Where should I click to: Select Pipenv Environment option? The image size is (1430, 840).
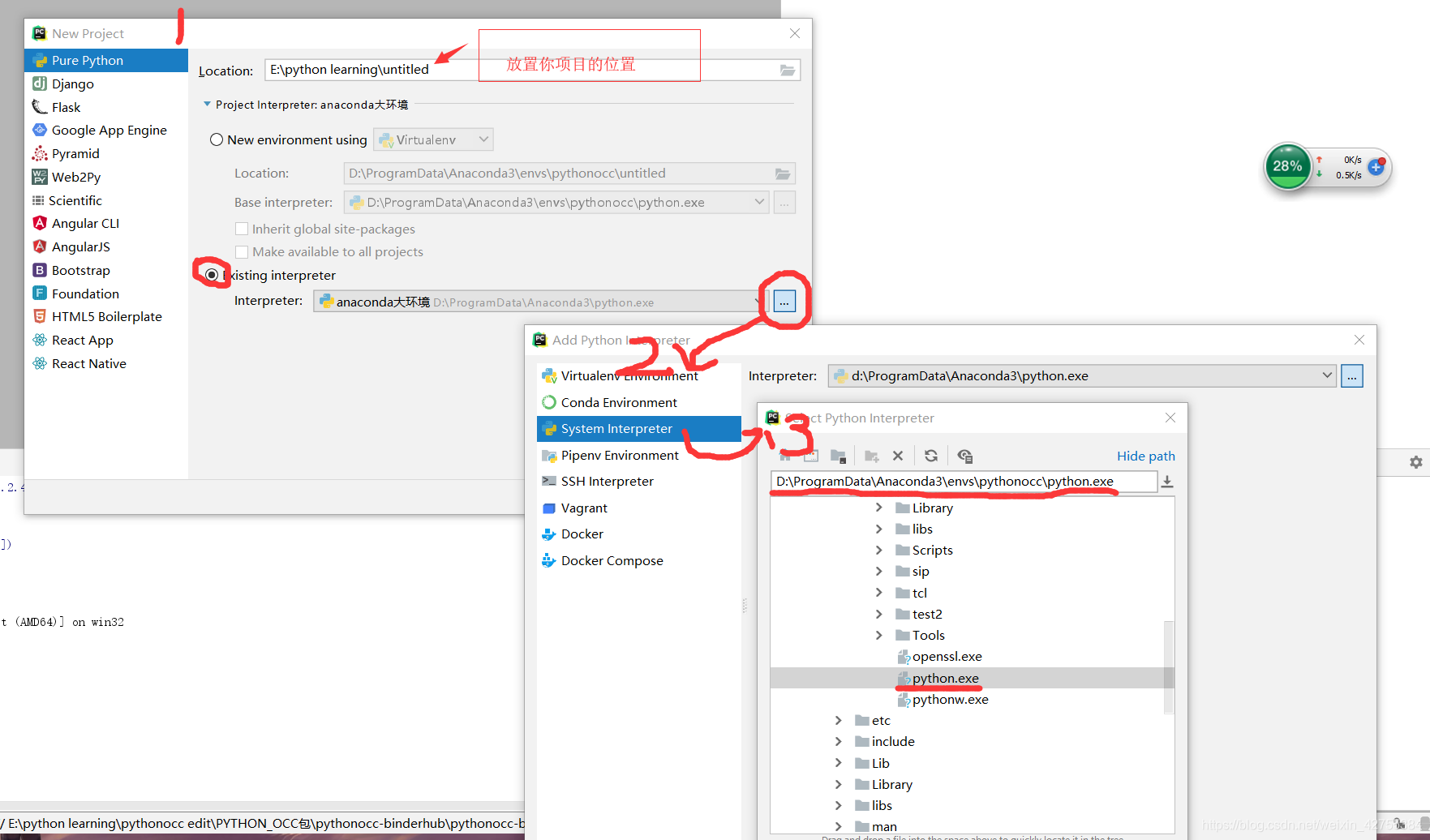tap(639, 455)
